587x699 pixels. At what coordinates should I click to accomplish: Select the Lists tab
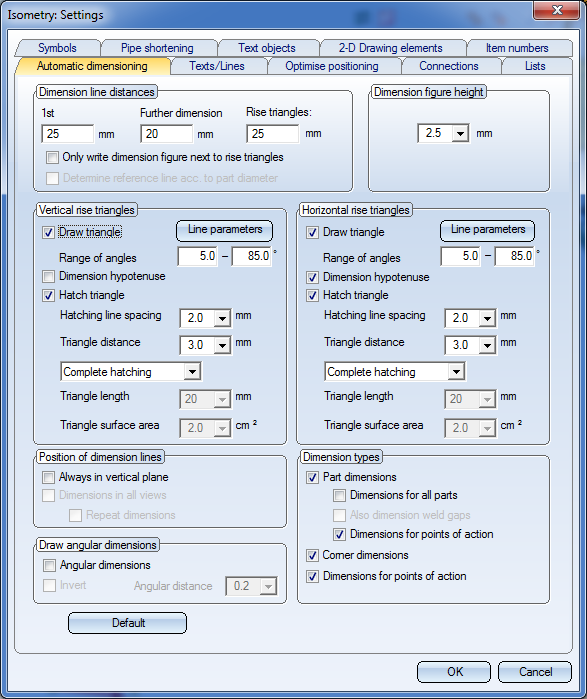[x=535, y=66]
